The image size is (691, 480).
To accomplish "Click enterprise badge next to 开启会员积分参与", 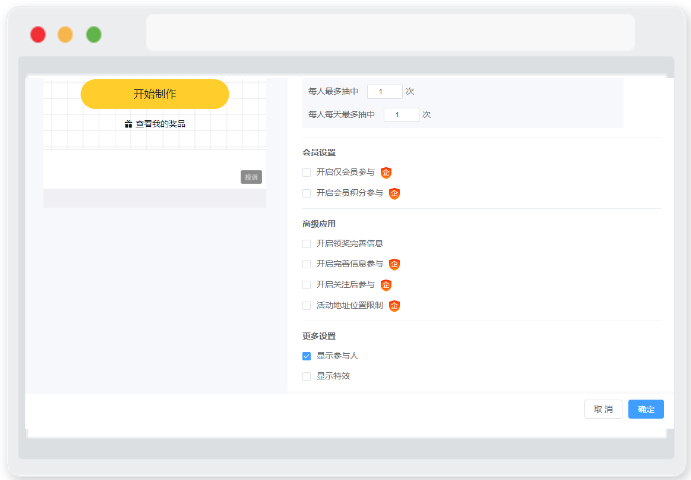I will 394,193.
